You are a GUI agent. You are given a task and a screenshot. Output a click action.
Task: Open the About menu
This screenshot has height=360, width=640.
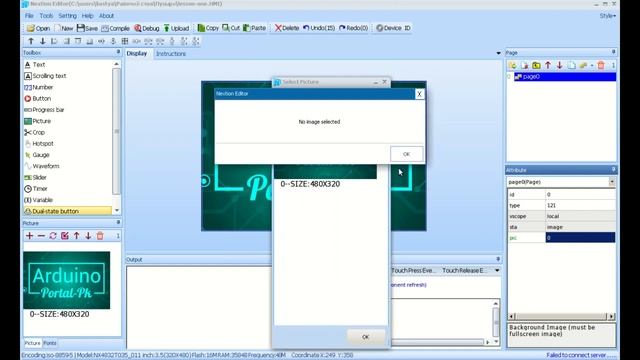pos(106,16)
